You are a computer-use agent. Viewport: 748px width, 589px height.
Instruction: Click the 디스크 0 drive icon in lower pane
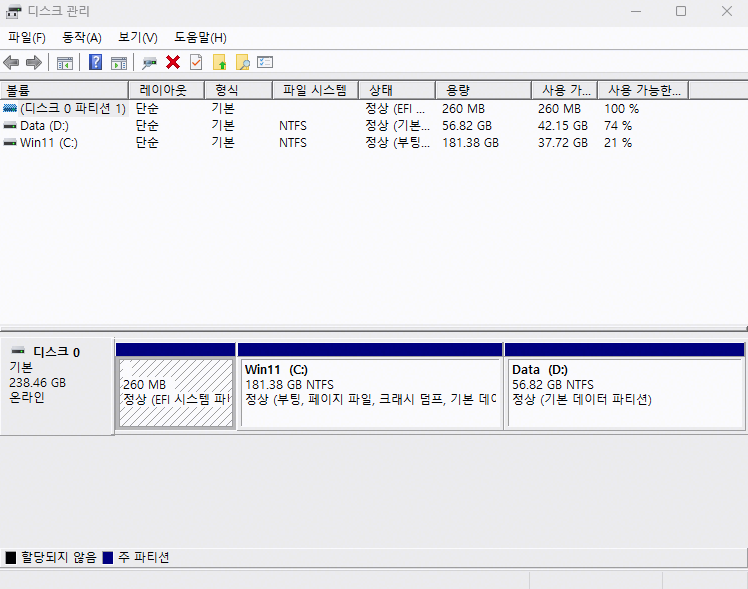(x=18, y=351)
